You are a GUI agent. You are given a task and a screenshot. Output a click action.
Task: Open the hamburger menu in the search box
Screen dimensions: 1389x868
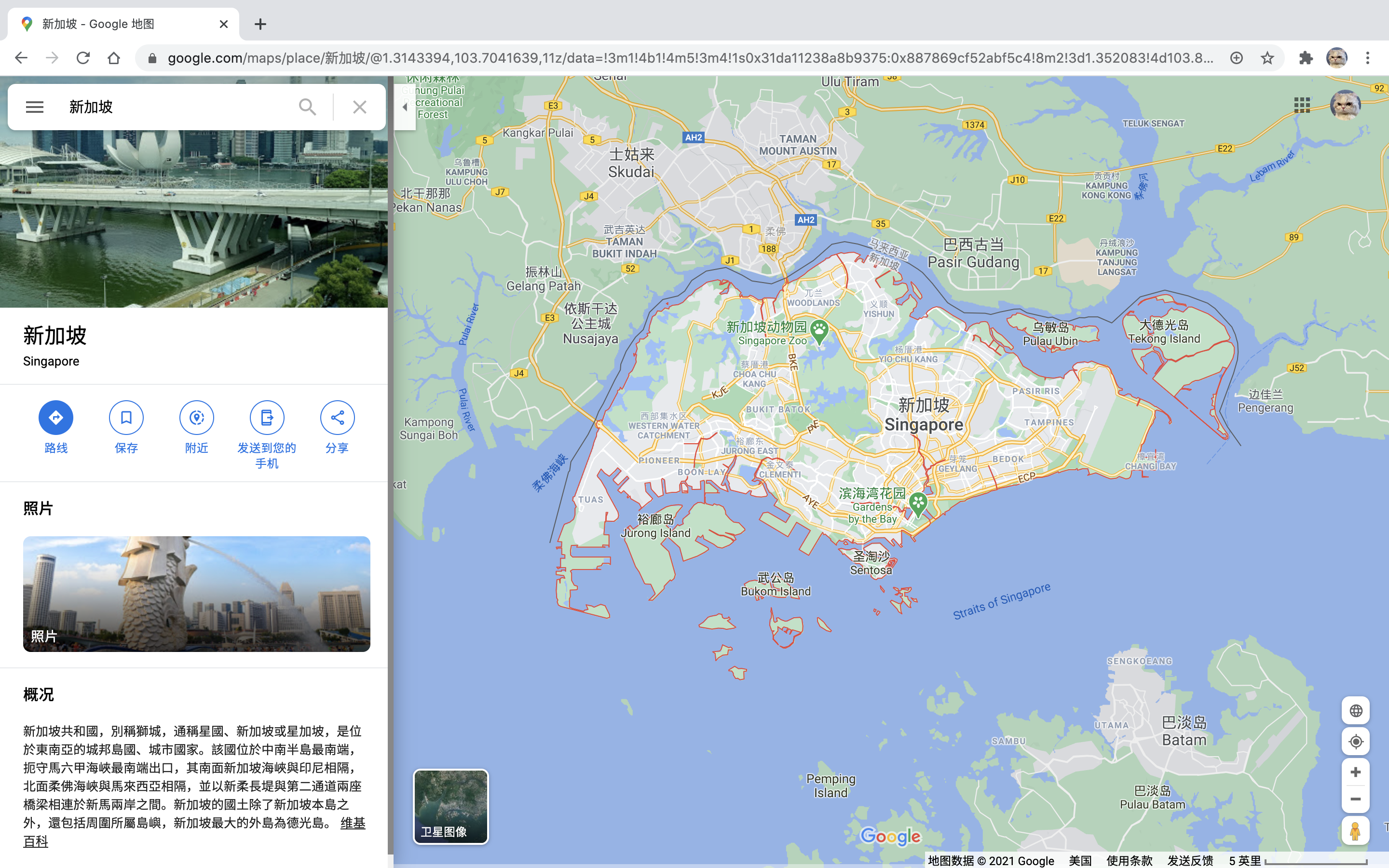point(34,108)
